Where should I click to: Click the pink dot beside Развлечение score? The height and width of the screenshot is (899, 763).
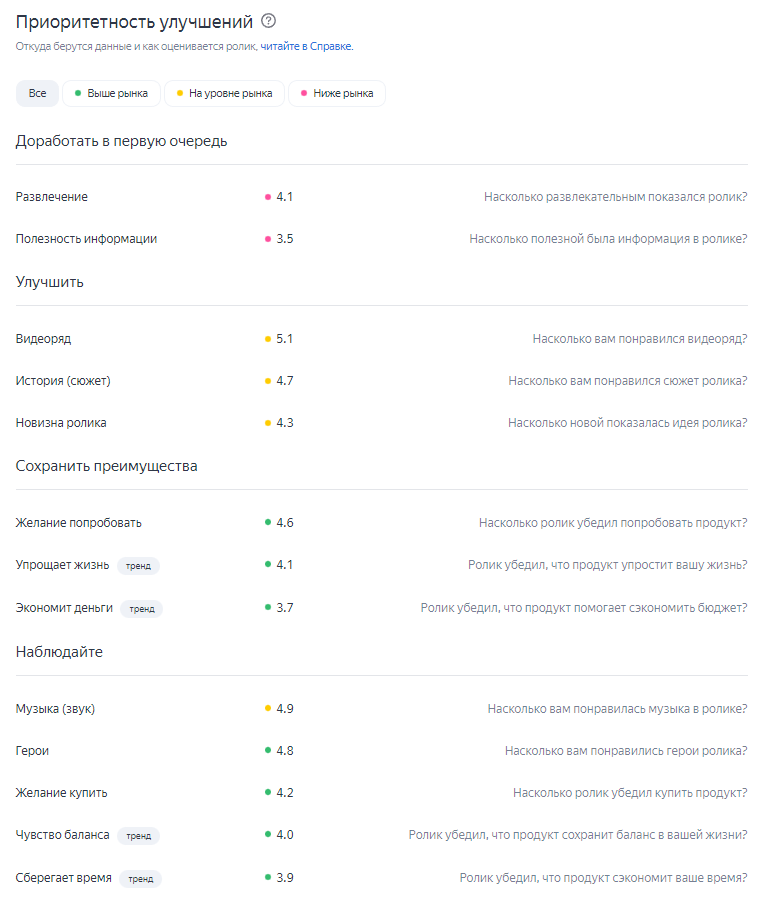[268, 197]
